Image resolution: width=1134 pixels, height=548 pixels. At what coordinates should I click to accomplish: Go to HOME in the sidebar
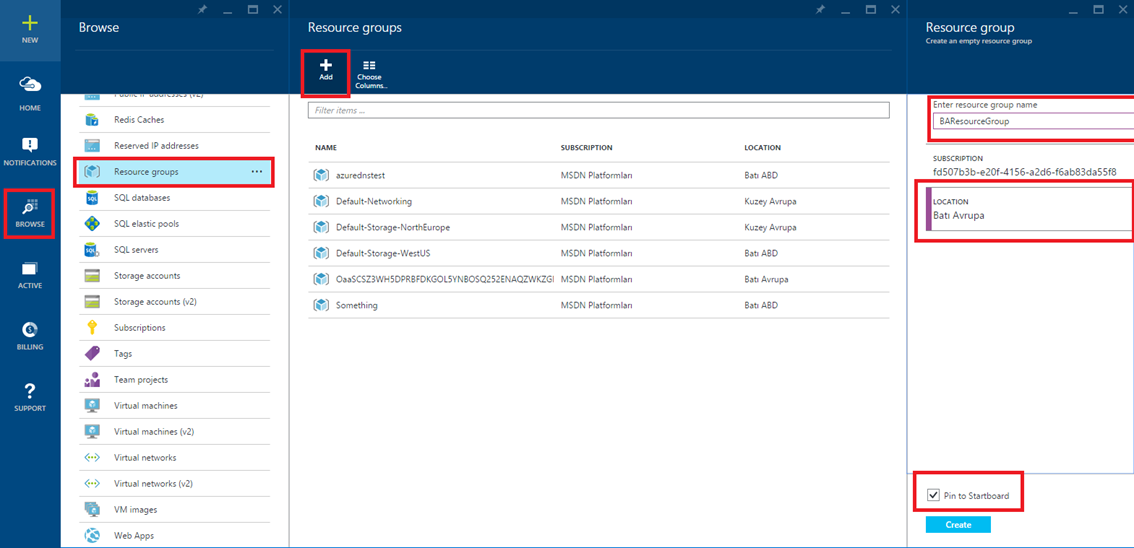pos(30,93)
